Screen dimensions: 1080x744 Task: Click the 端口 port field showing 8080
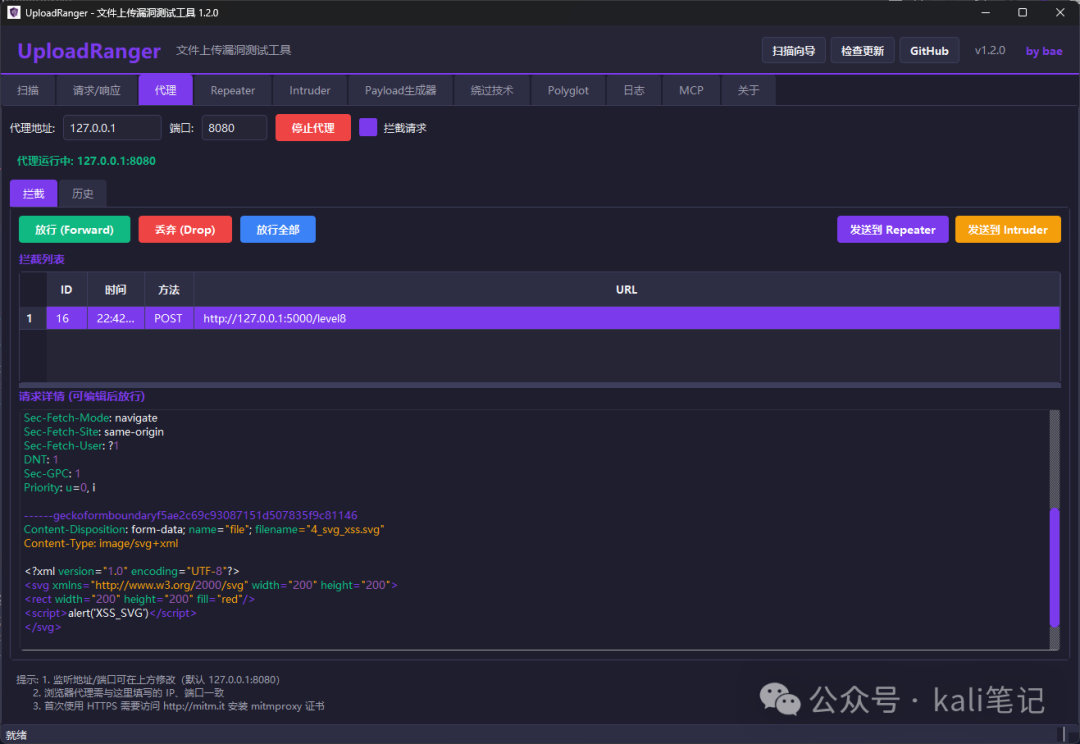pyautogui.click(x=234, y=127)
